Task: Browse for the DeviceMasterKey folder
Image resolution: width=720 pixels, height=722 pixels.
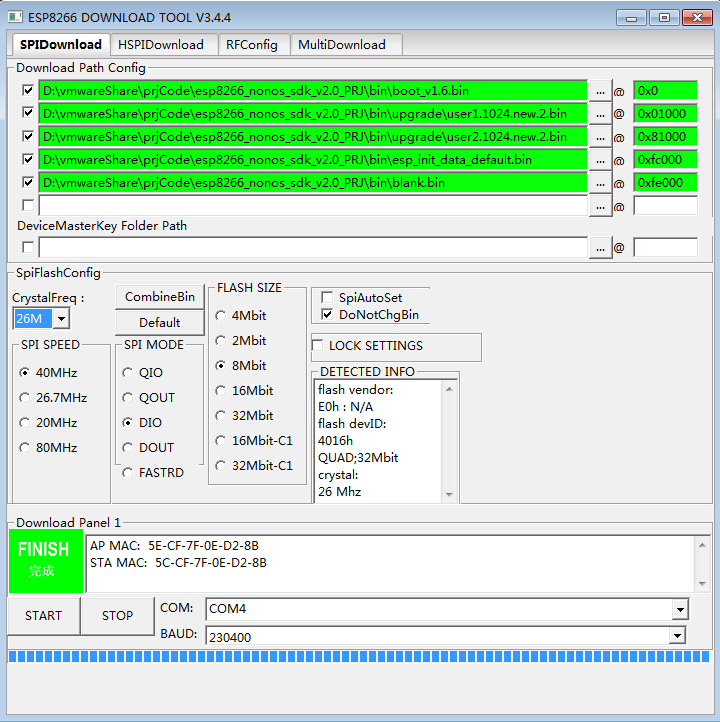Action: (x=600, y=248)
